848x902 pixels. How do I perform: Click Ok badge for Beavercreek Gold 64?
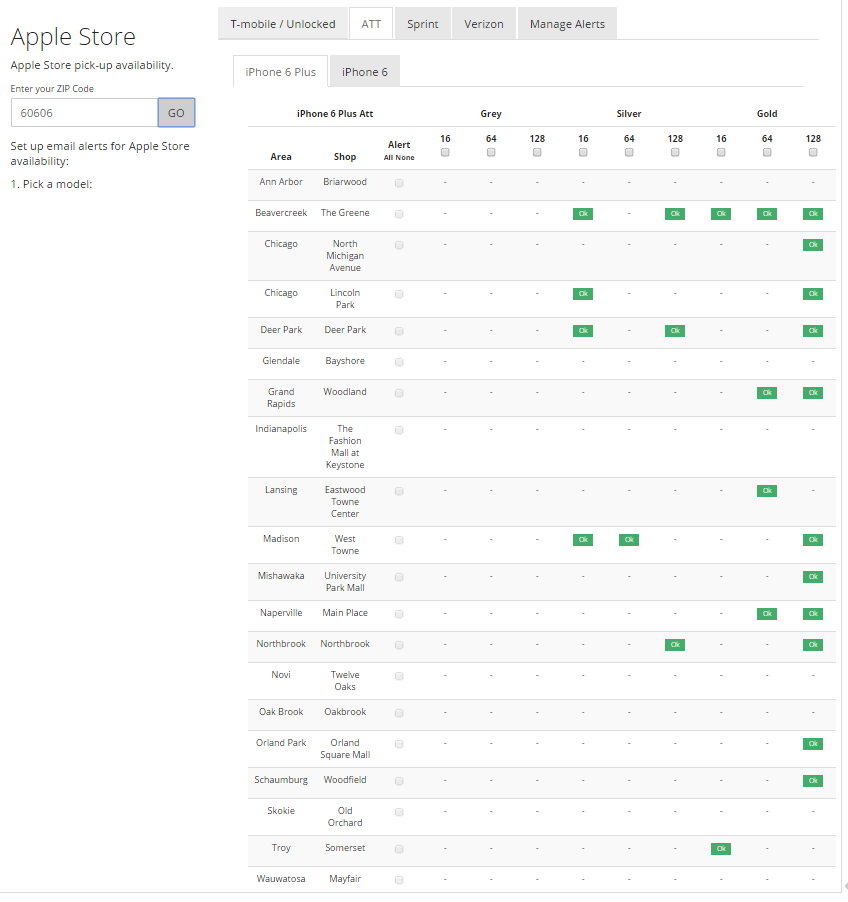pyautogui.click(x=767, y=214)
